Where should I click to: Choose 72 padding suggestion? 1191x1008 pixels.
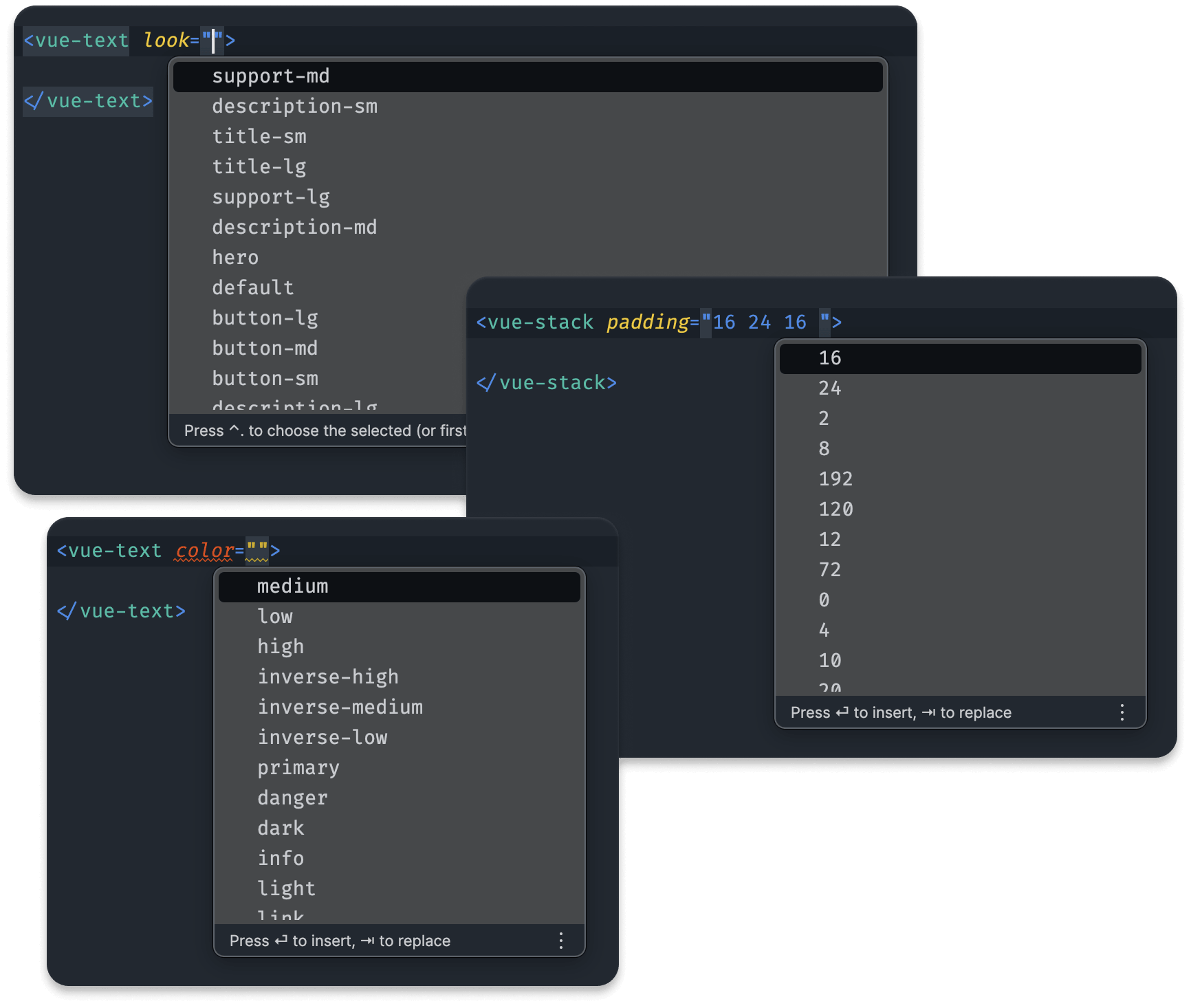pyautogui.click(x=961, y=570)
